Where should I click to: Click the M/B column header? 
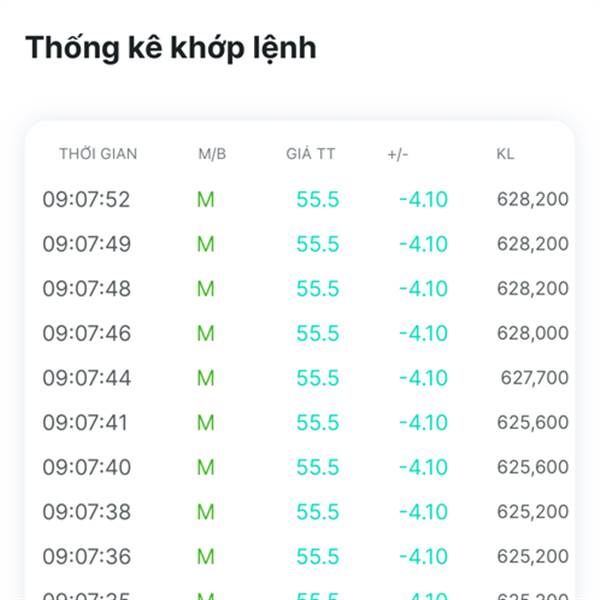(212, 154)
